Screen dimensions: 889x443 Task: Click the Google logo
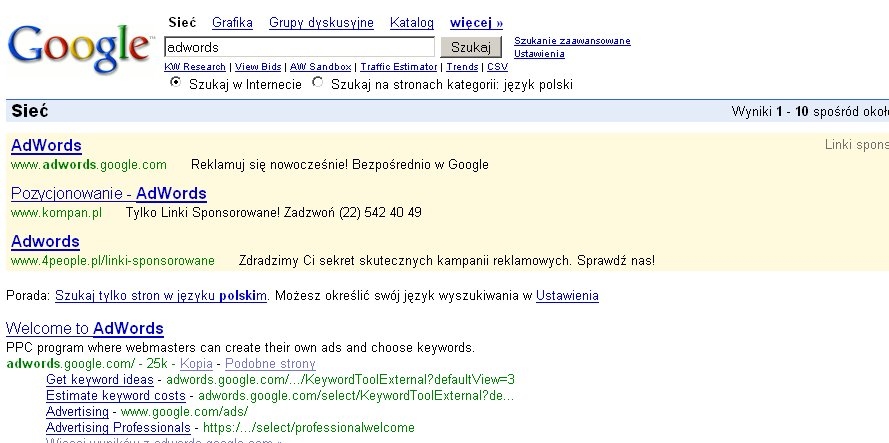click(80, 49)
